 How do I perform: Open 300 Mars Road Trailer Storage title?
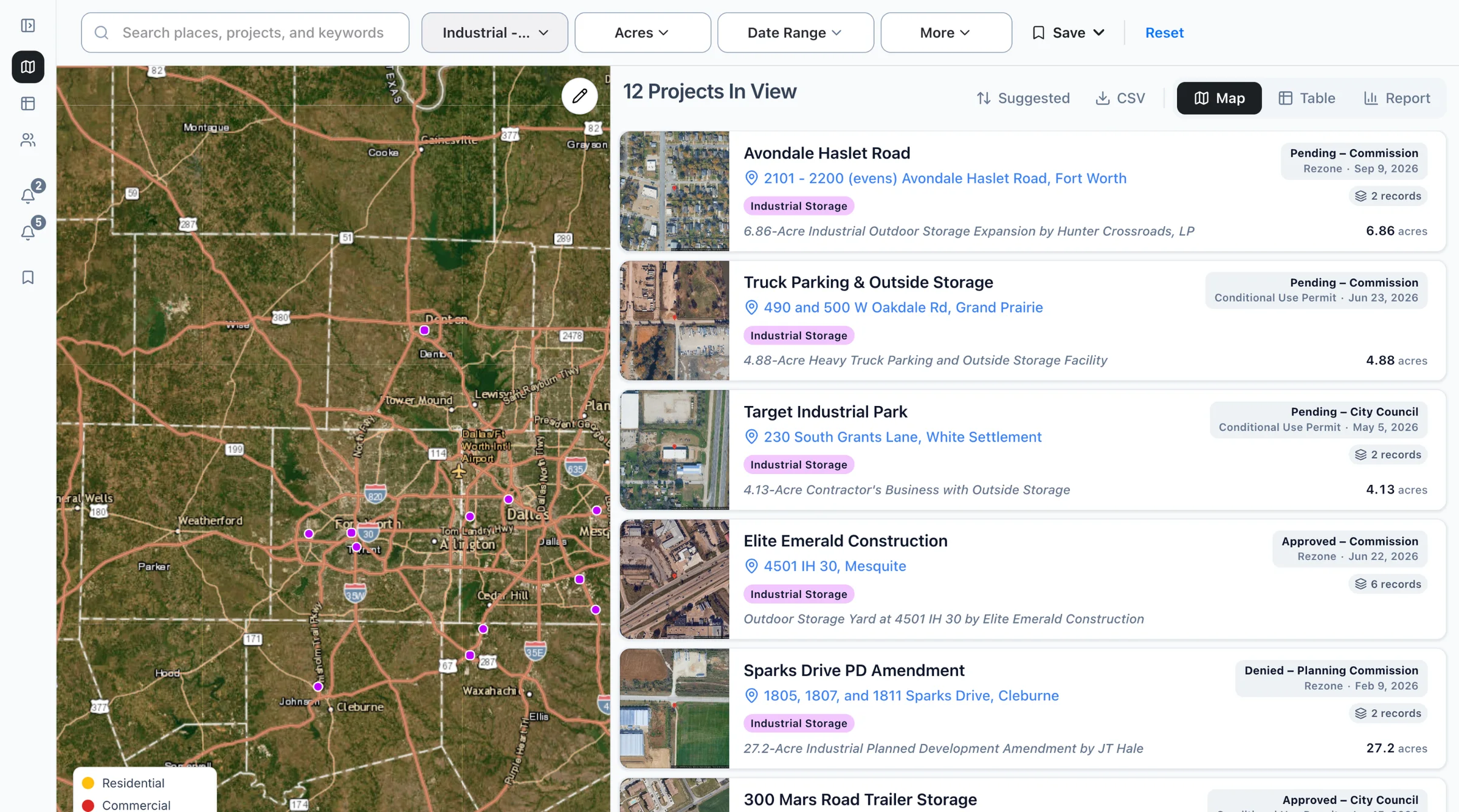(x=860, y=799)
